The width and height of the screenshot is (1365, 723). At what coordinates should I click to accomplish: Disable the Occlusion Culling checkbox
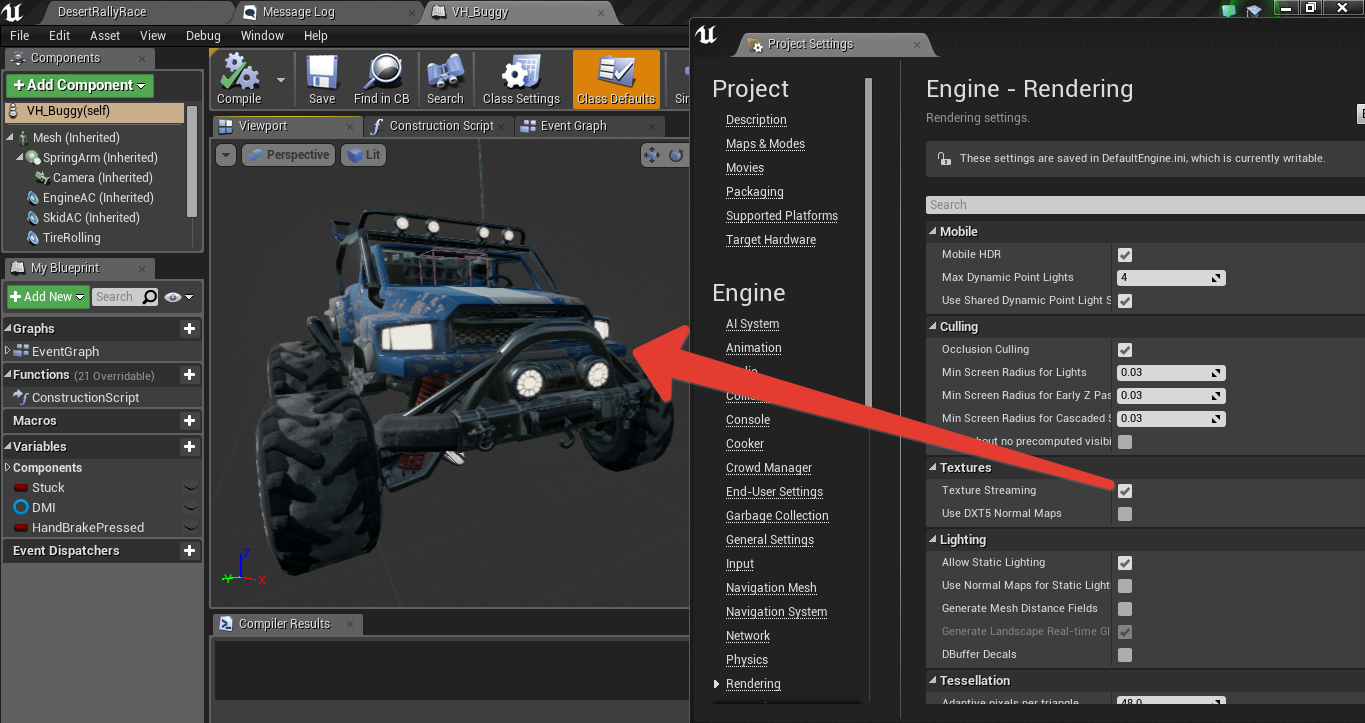[1125, 350]
